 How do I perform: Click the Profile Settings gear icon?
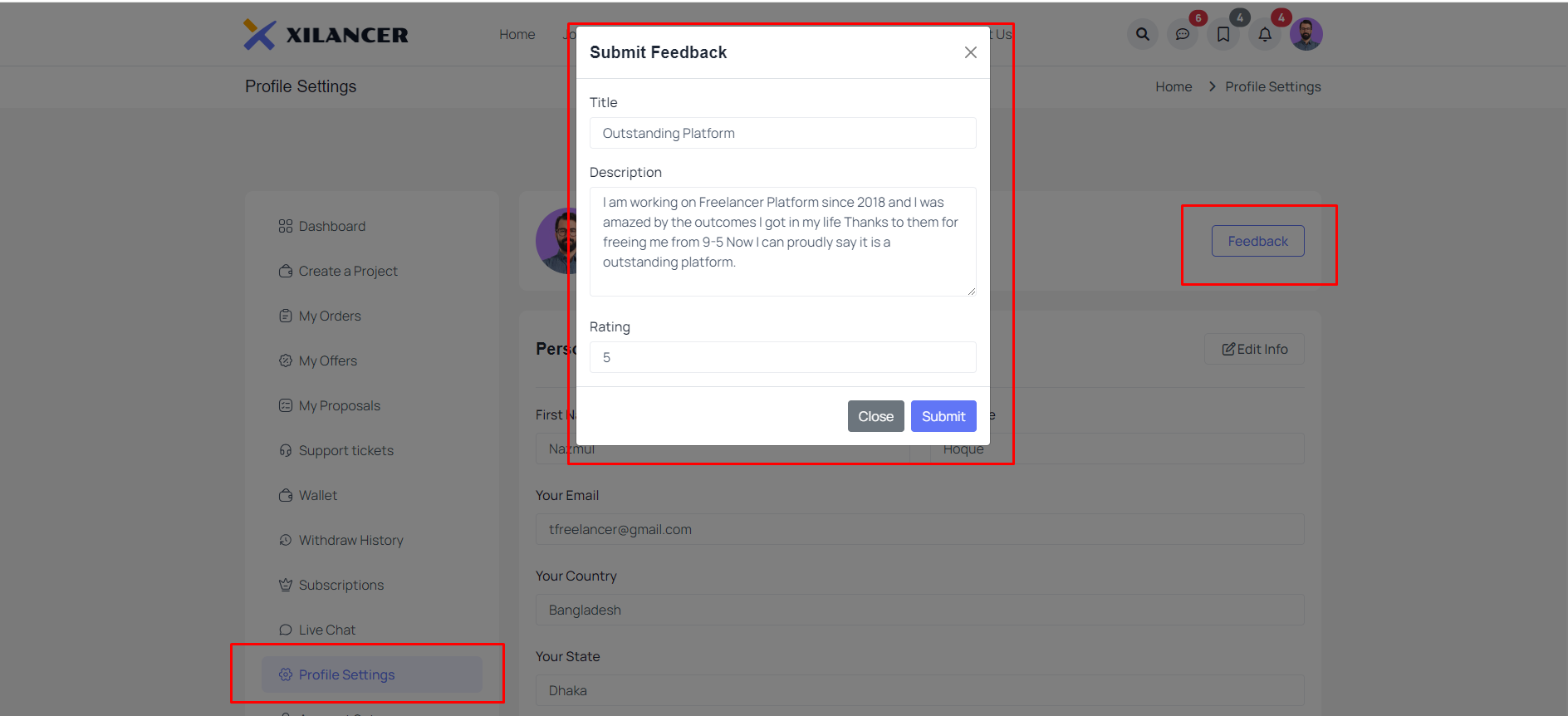(x=286, y=674)
